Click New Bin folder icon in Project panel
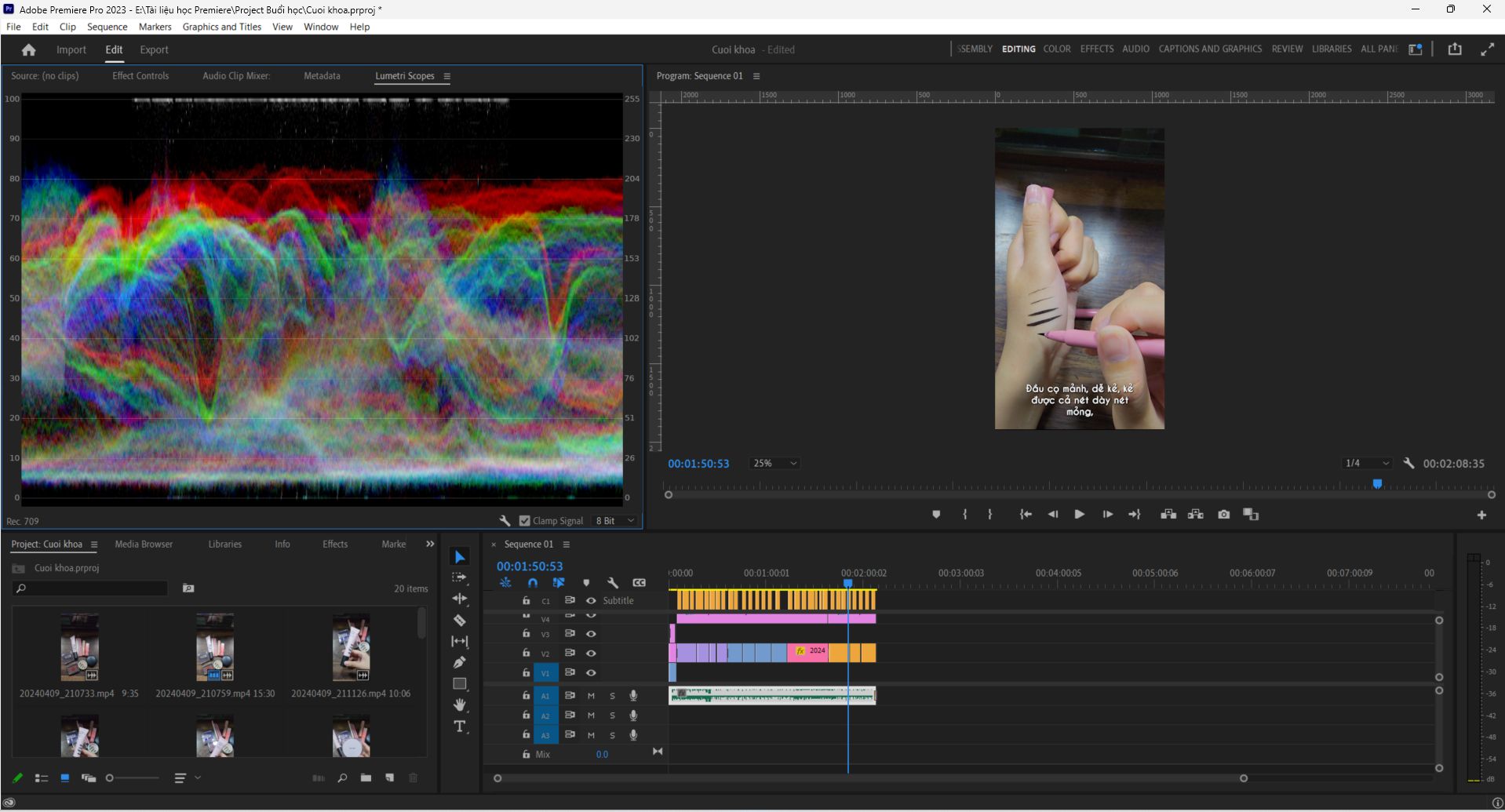The width and height of the screenshot is (1505, 812). 366,777
